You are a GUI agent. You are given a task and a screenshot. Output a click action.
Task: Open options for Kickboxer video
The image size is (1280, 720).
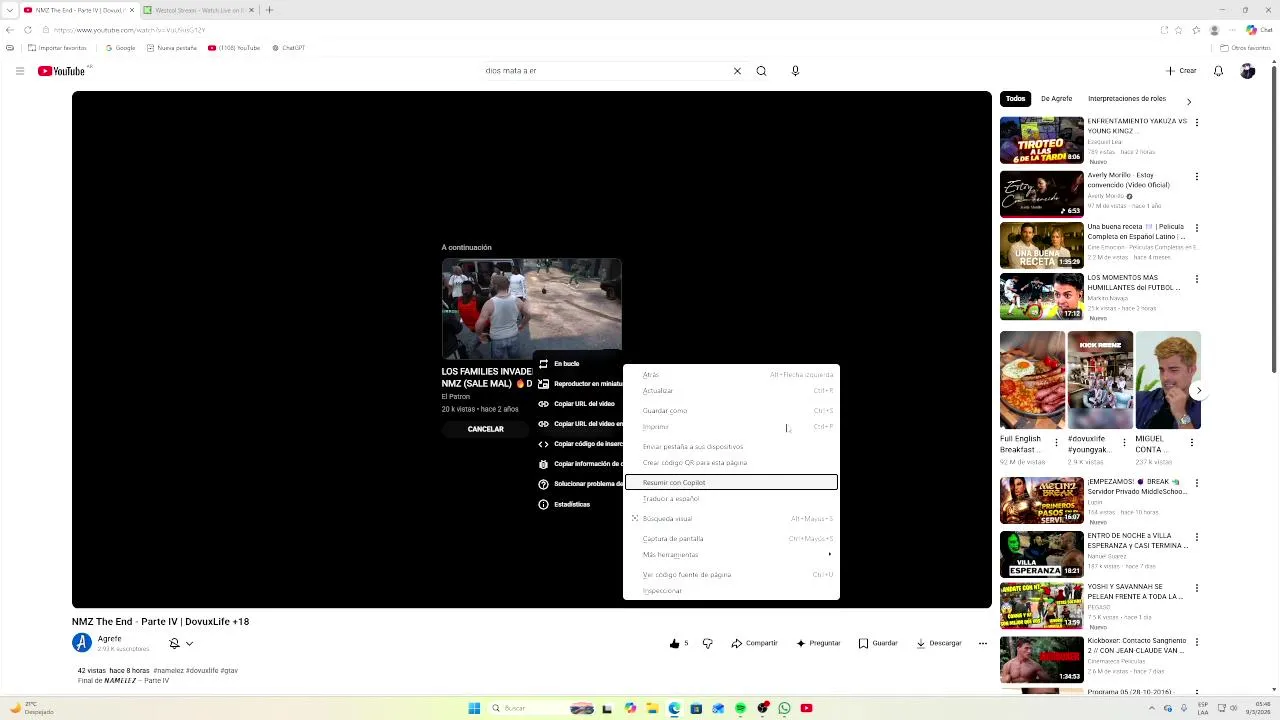point(1197,642)
